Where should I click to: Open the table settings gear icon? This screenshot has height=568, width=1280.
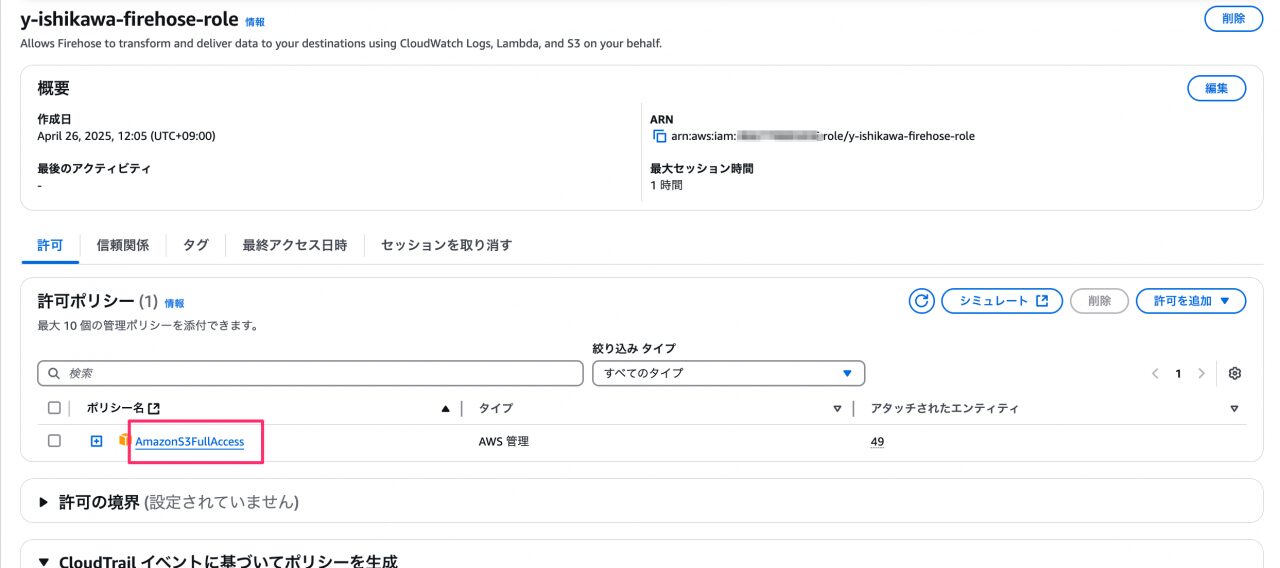coord(1234,373)
